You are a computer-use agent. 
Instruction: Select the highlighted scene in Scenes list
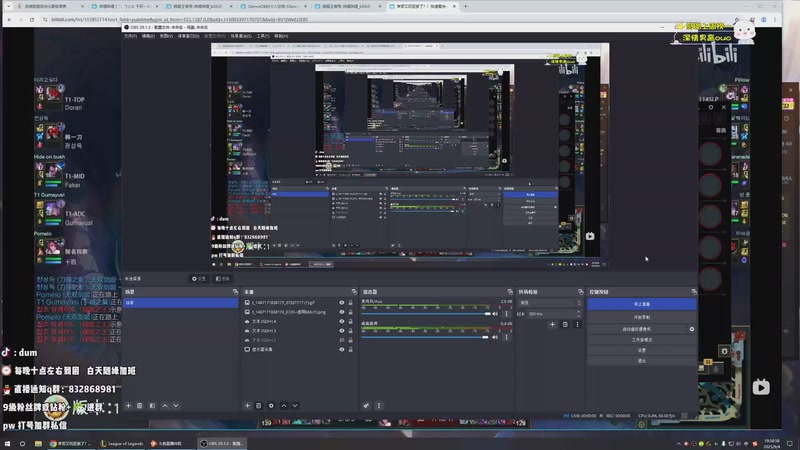coord(181,303)
